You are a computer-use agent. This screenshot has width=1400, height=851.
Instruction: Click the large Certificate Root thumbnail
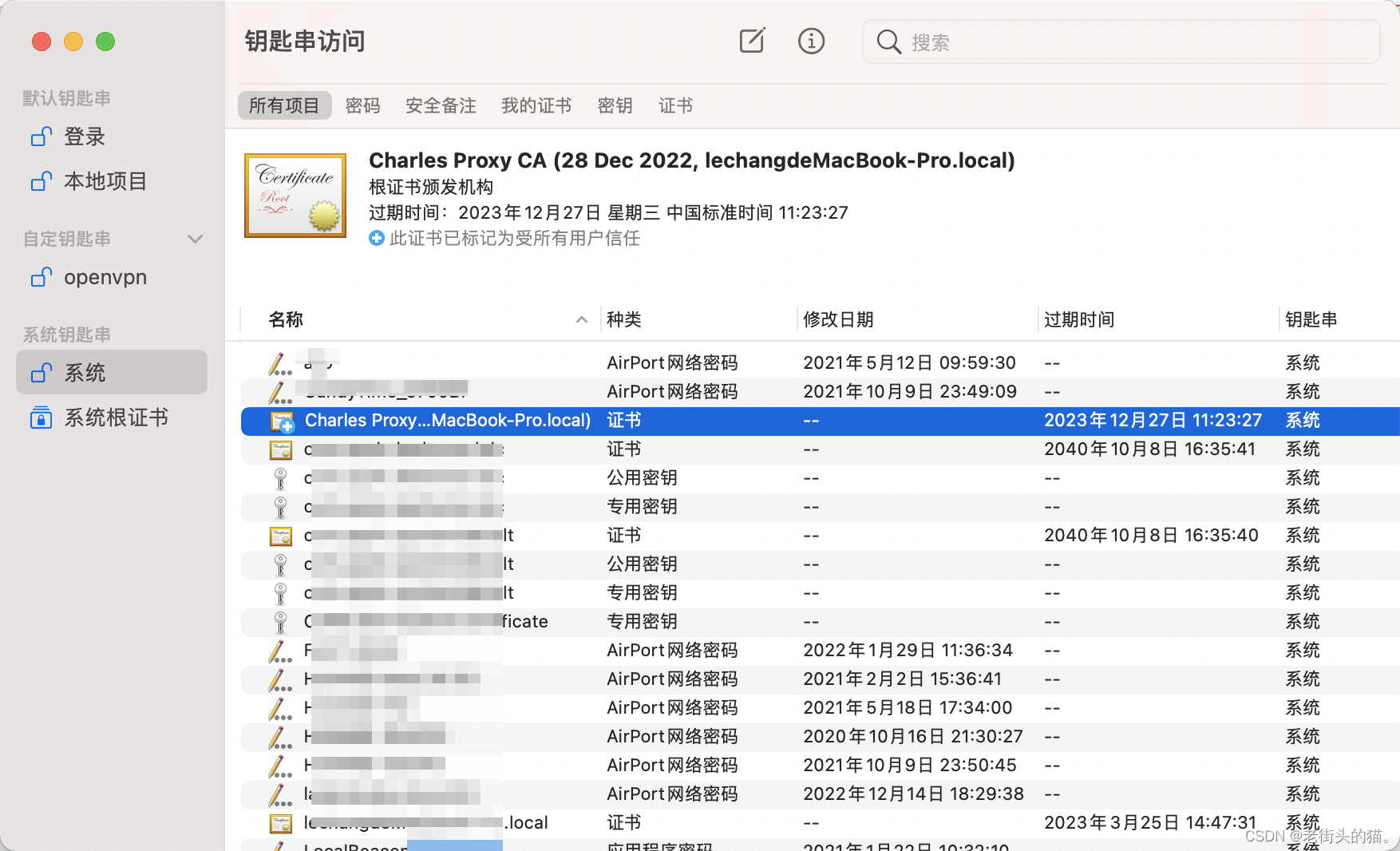(295, 196)
